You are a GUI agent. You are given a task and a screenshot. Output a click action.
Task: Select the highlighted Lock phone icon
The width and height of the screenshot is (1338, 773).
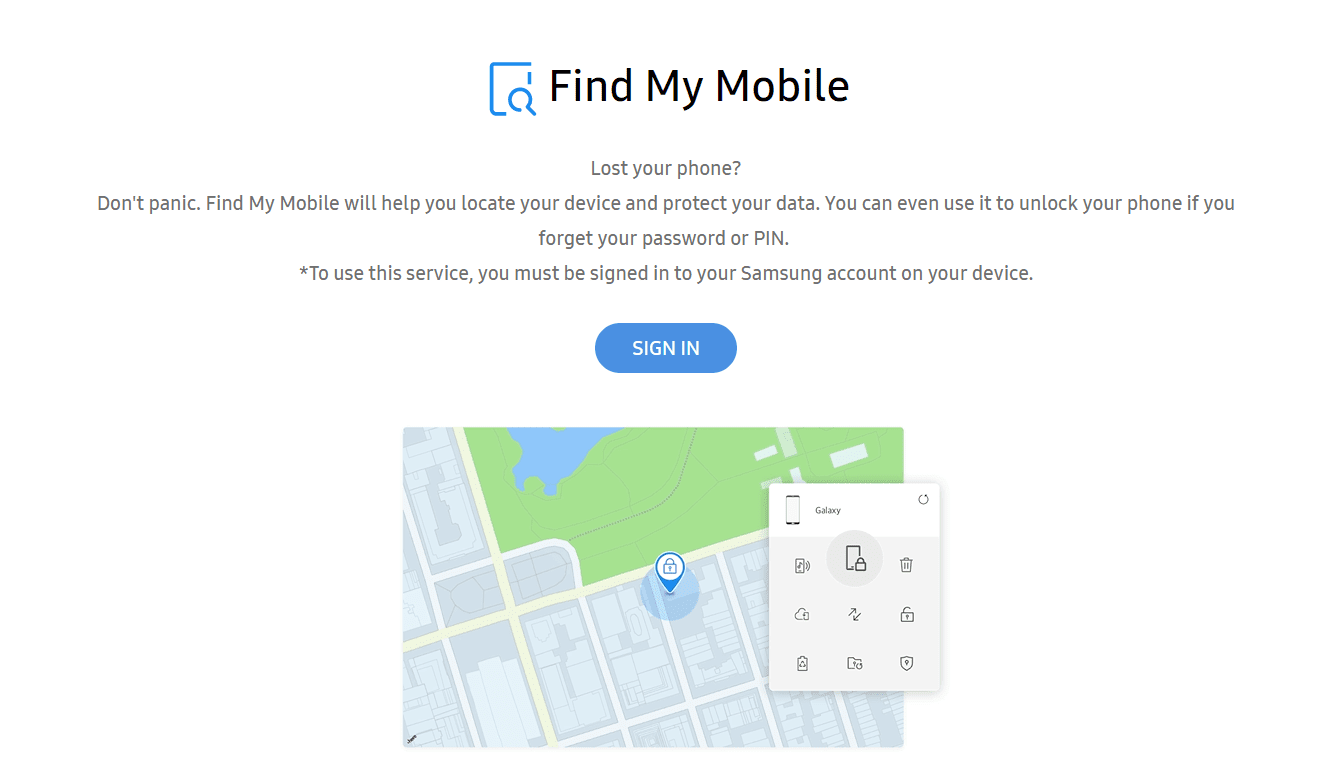click(855, 558)
